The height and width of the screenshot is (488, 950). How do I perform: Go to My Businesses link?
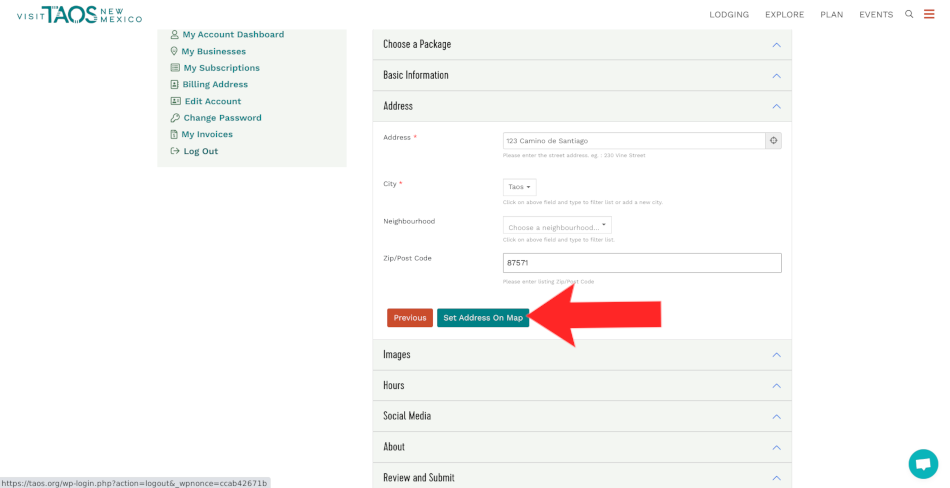213,51
